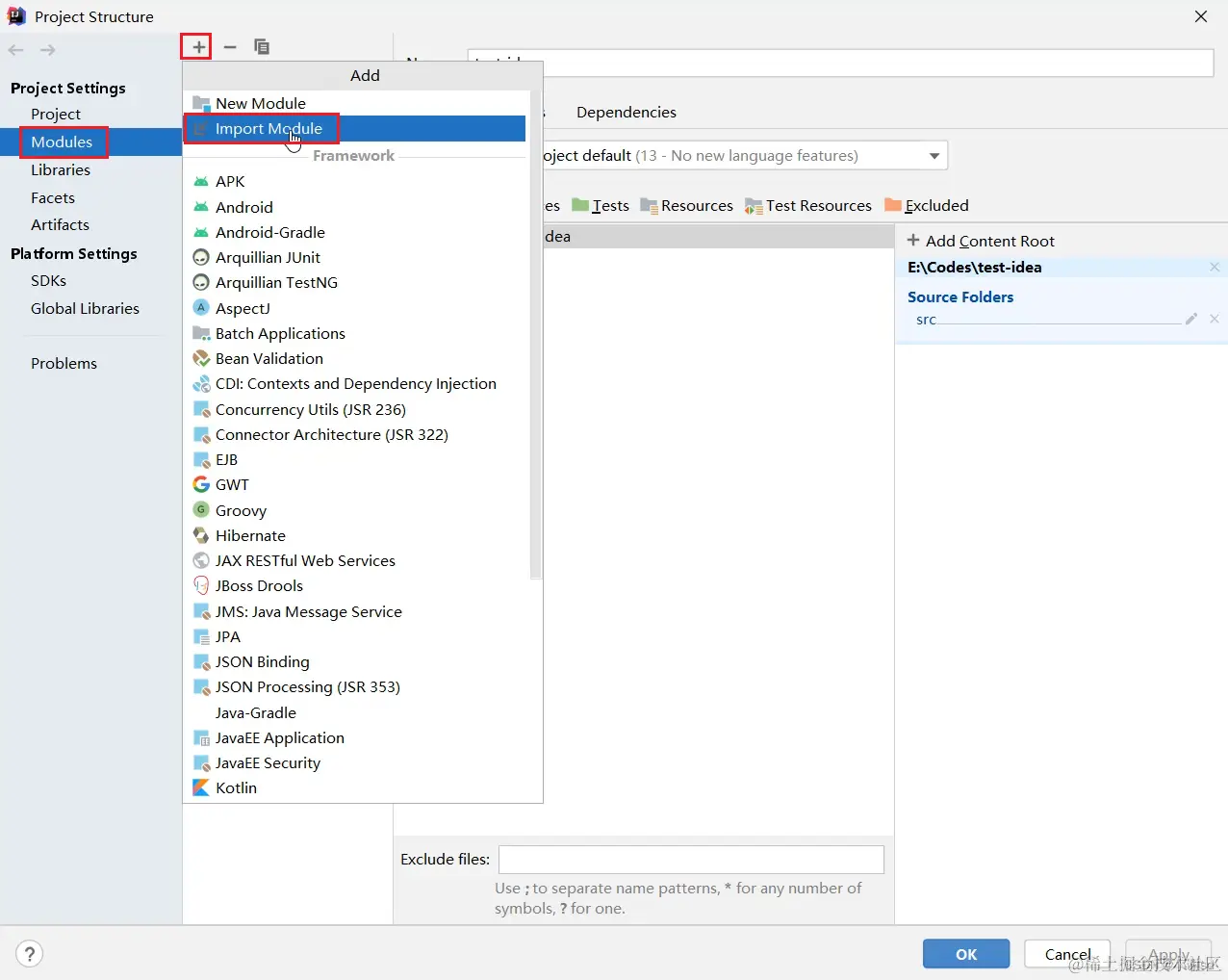Remove the src source folder entry
This screenshot has width=1228, height=980.
1215,319
